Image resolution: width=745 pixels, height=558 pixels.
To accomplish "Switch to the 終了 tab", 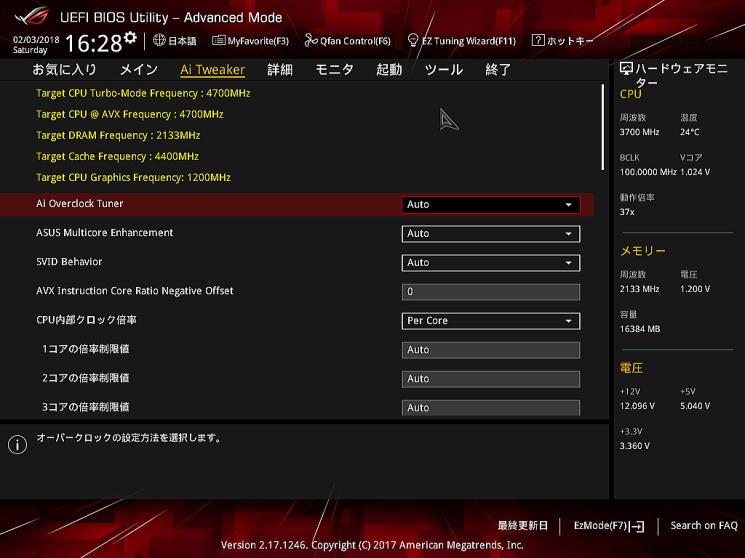I will pyautogui.click(x=498, y=70).
